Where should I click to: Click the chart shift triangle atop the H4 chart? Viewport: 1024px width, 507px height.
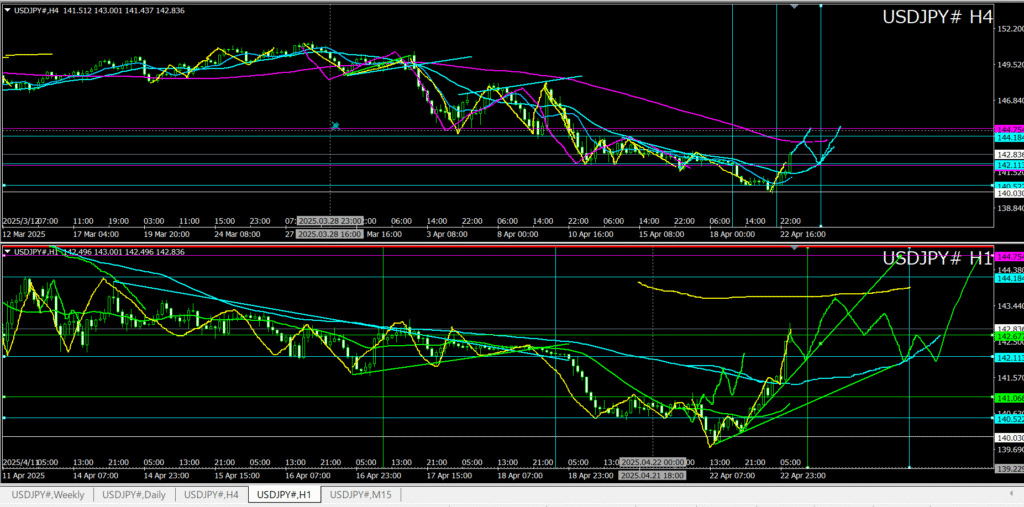[x=794, y=6]
